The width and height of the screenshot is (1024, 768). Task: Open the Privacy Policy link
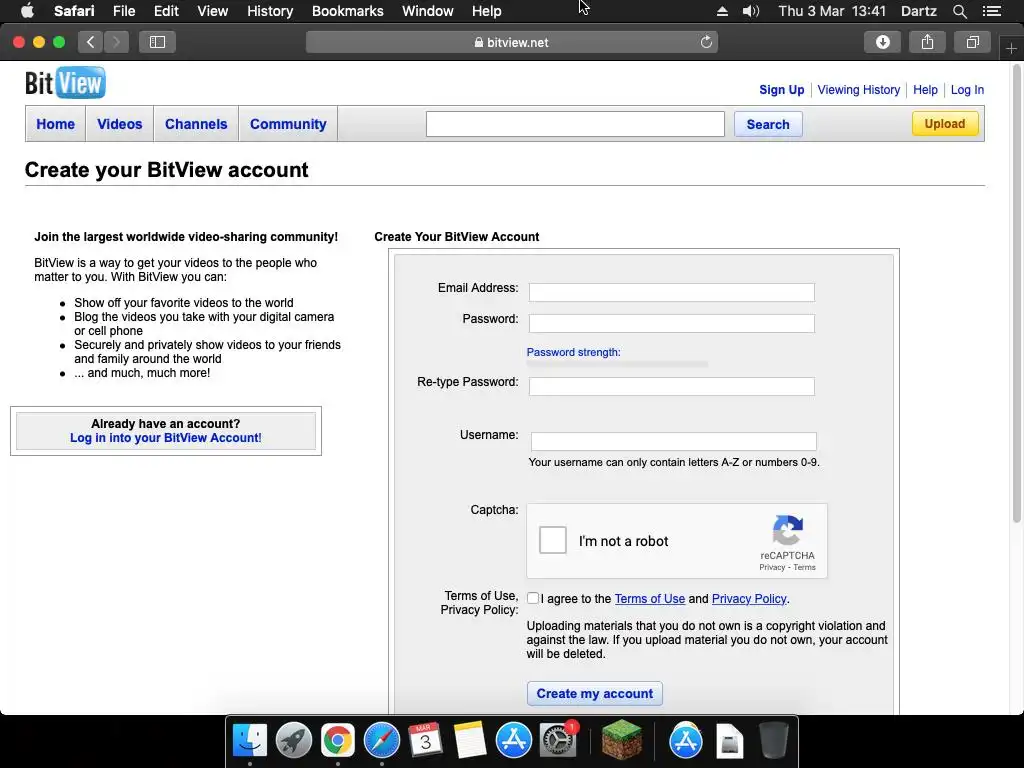[x=749, y=599]
